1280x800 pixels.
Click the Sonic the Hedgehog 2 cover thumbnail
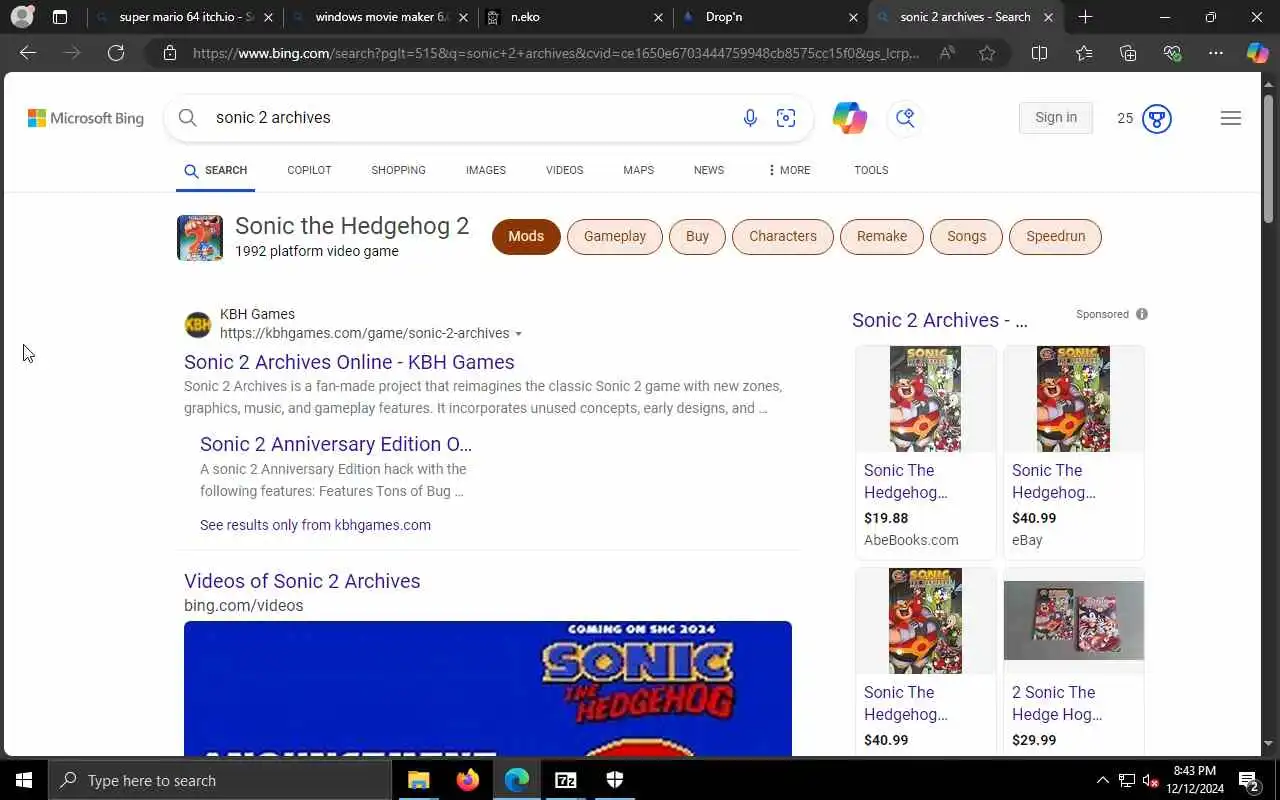point(200,238)
